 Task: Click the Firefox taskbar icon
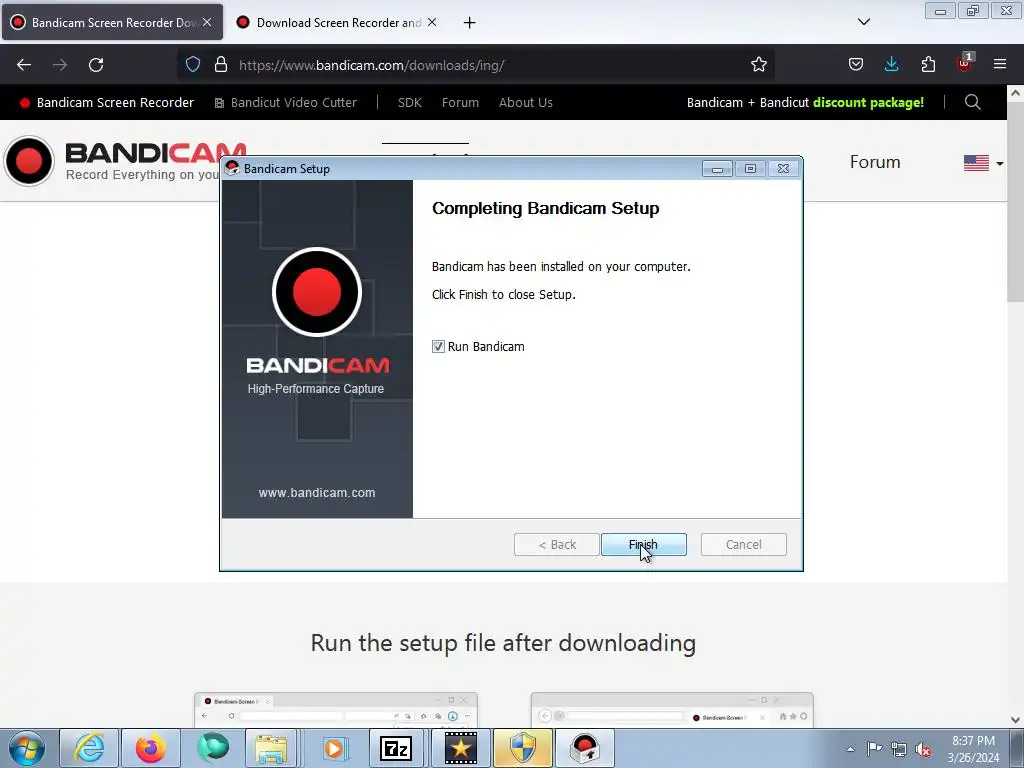coord(151,748)
